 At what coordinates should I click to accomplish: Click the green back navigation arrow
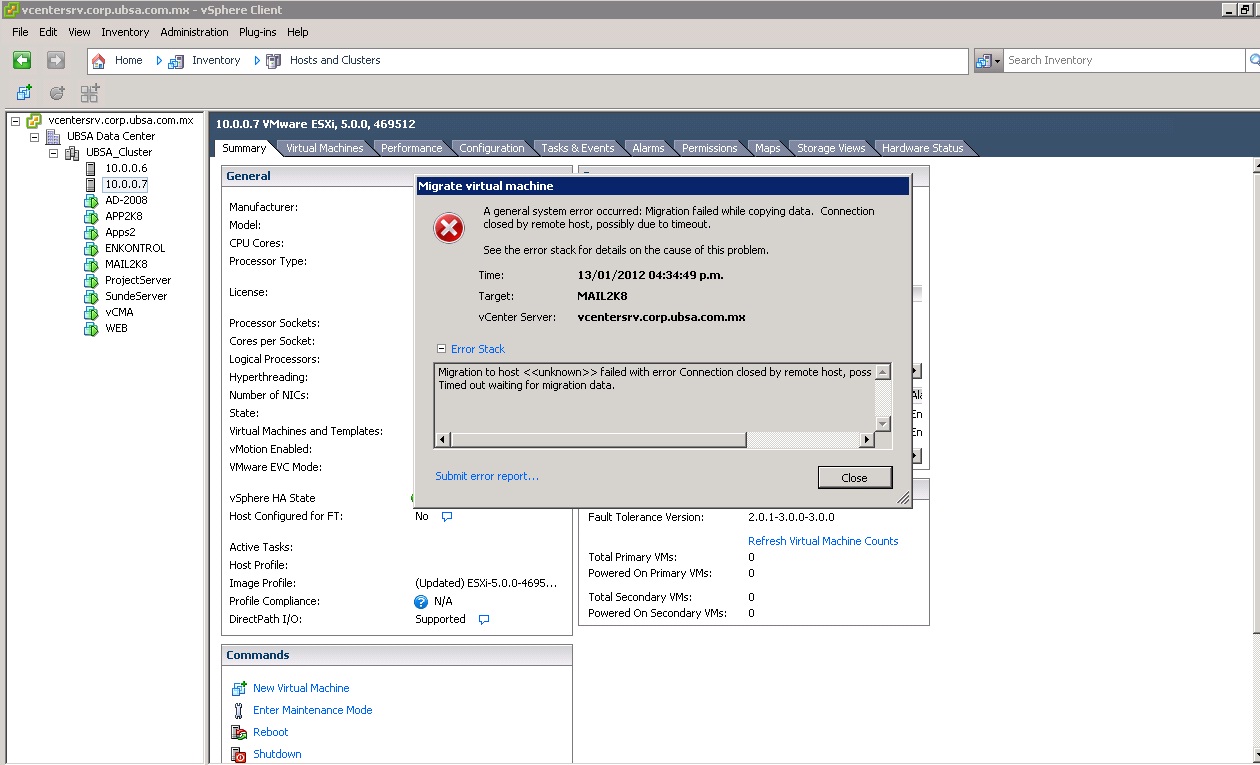[21, 60]
